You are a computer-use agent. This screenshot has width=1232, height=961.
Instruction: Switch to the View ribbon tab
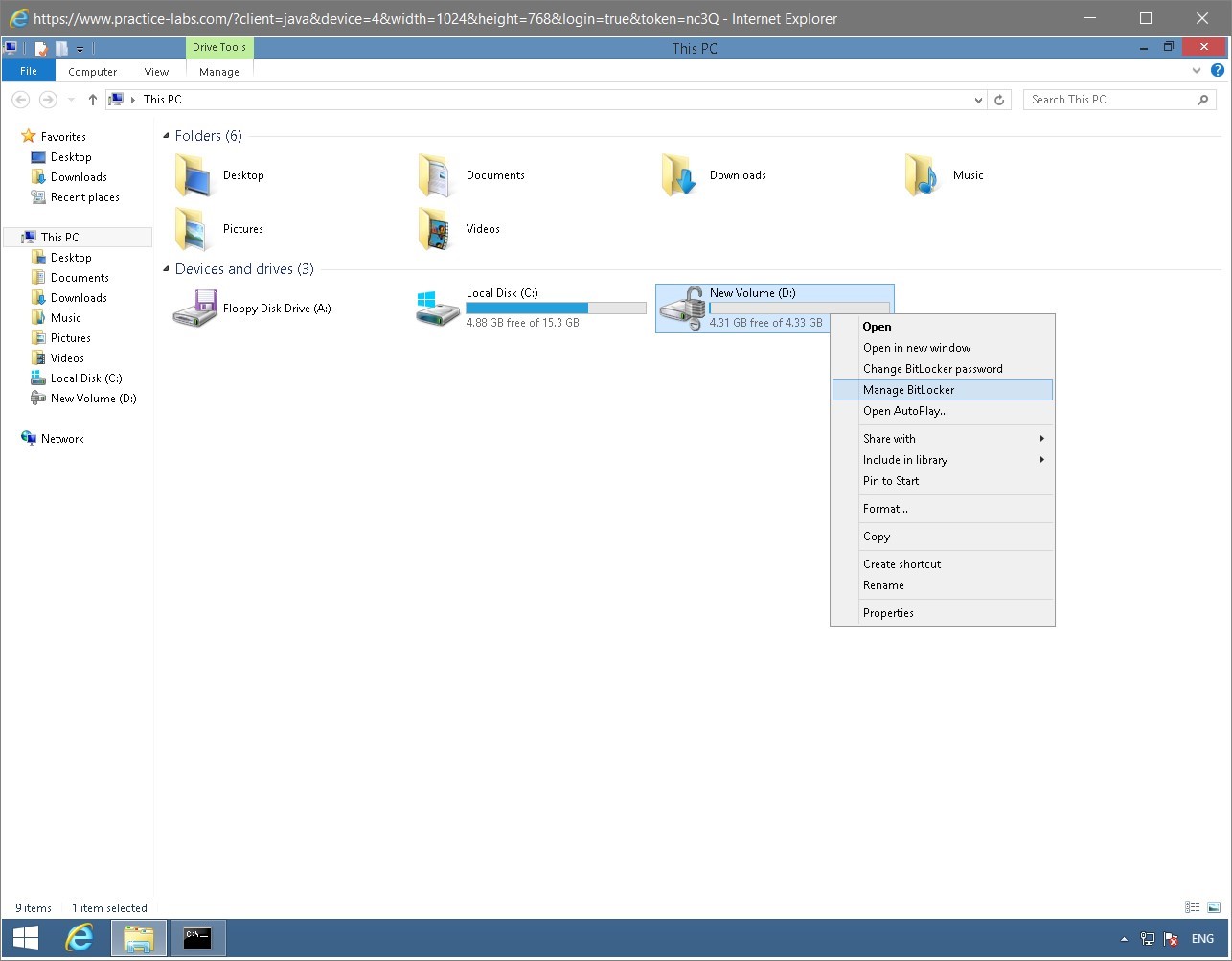pyautogui.click(x=155, y=71)
